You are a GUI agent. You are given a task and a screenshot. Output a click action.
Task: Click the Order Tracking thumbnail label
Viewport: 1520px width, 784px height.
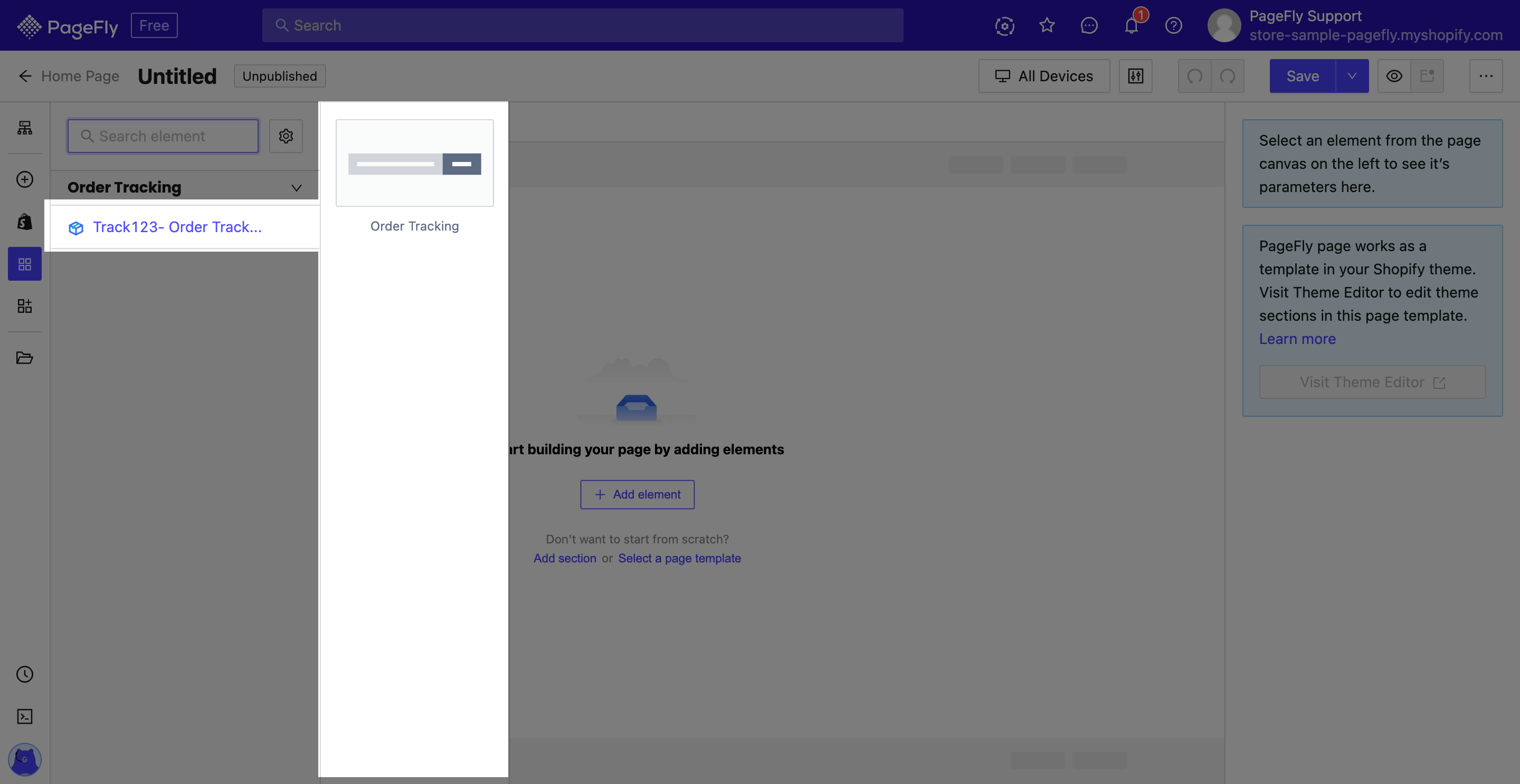pos(415,226)
